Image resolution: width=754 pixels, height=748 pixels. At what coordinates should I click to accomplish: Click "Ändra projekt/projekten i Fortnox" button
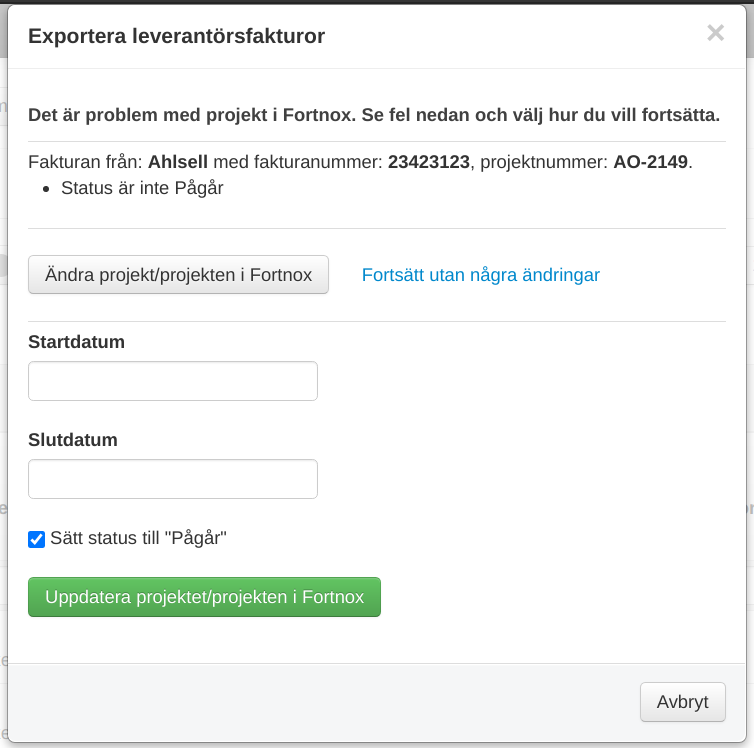coord(179,274)
